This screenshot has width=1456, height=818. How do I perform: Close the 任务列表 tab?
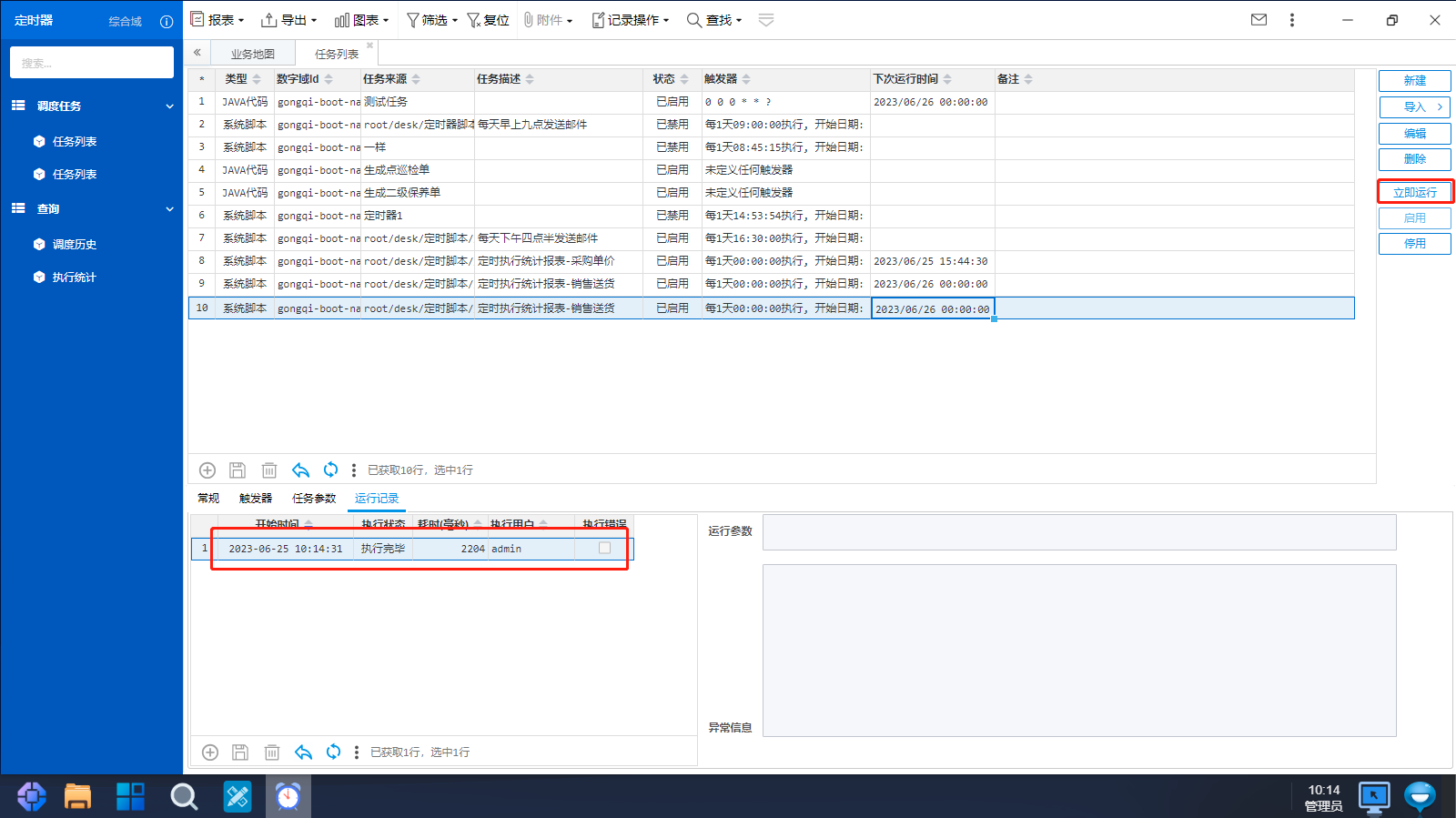point(369,45)
